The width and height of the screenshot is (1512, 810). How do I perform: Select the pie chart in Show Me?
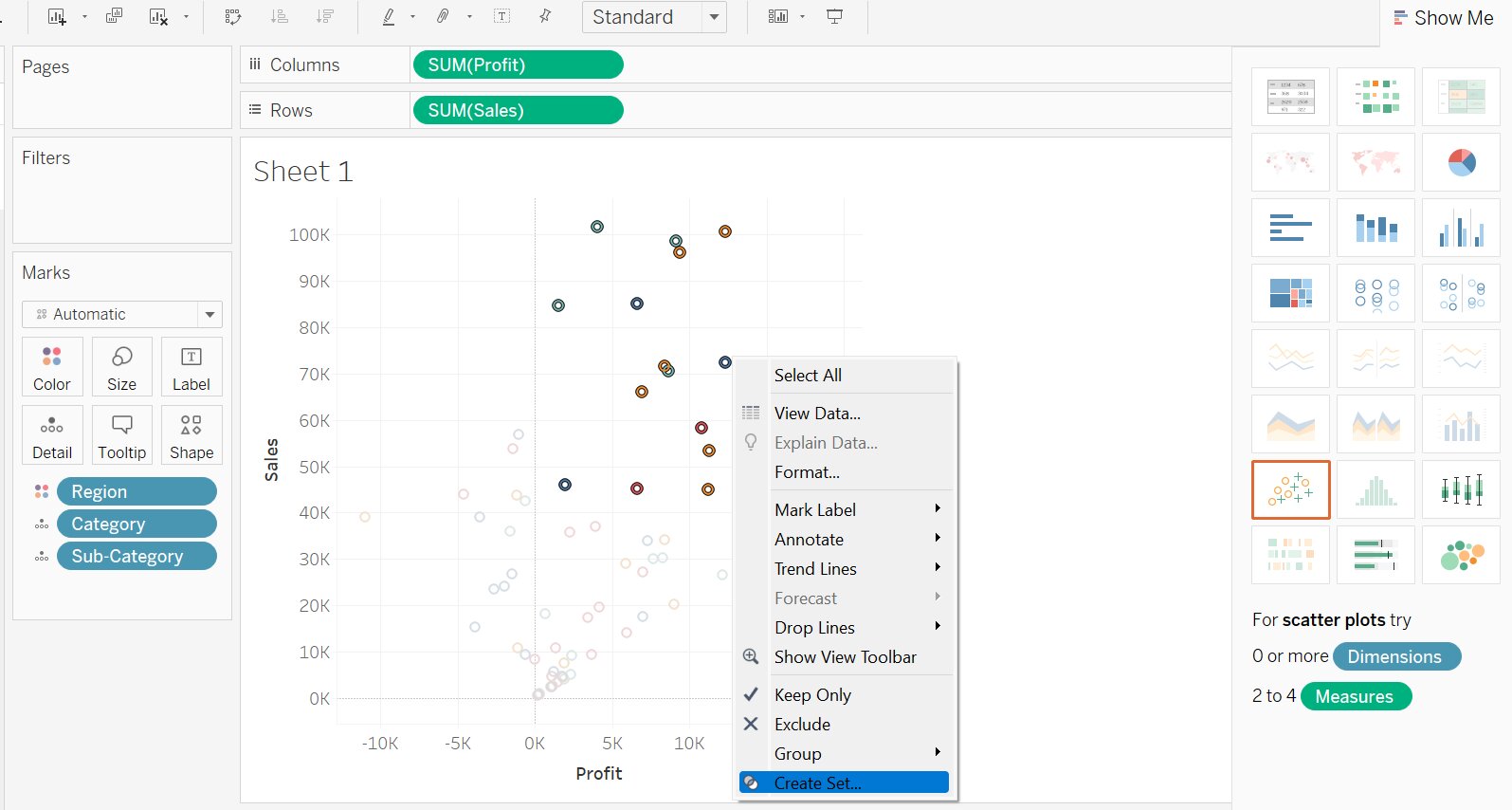coord(1461,162)
